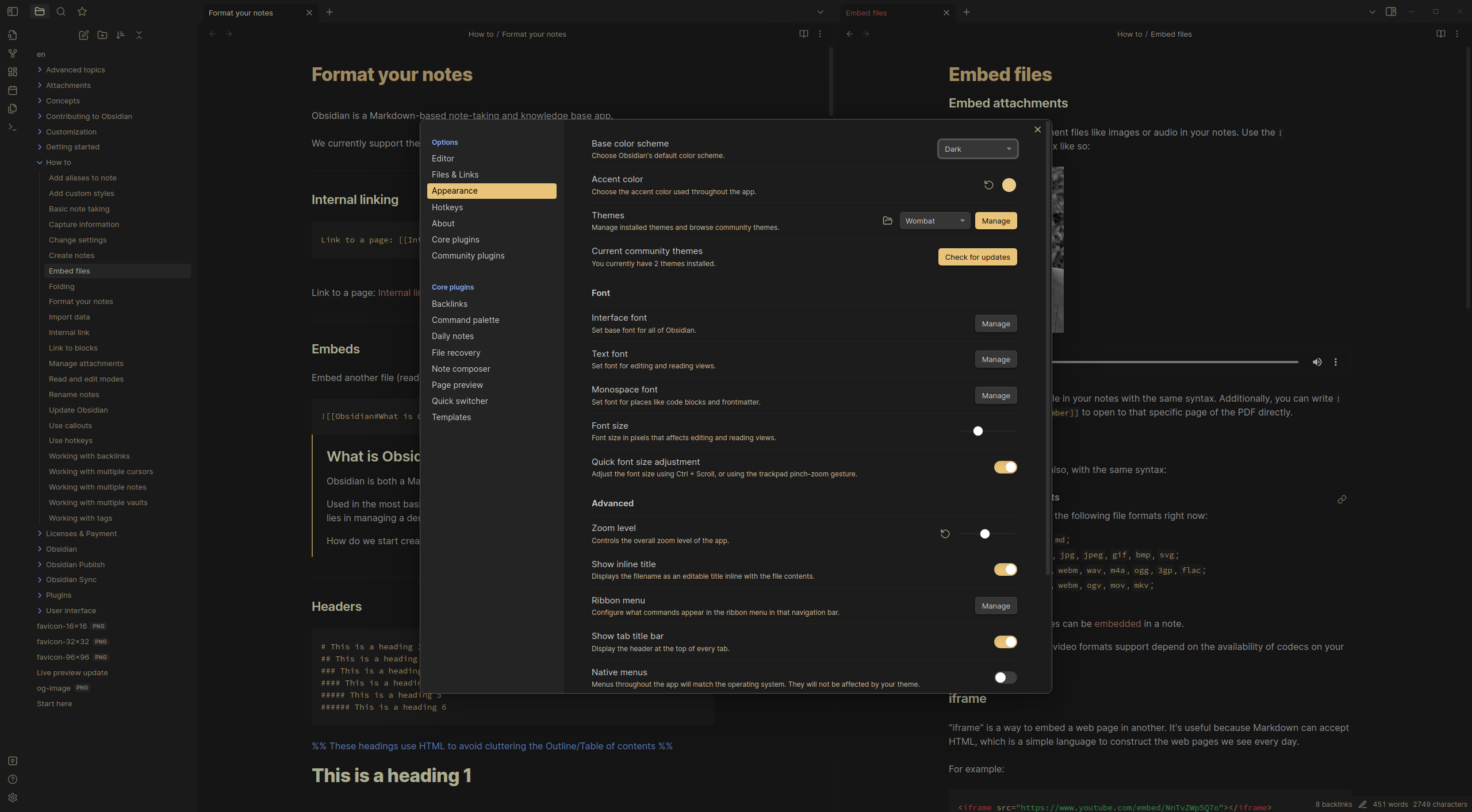Pick the accent color swatch

point(1009,185)
